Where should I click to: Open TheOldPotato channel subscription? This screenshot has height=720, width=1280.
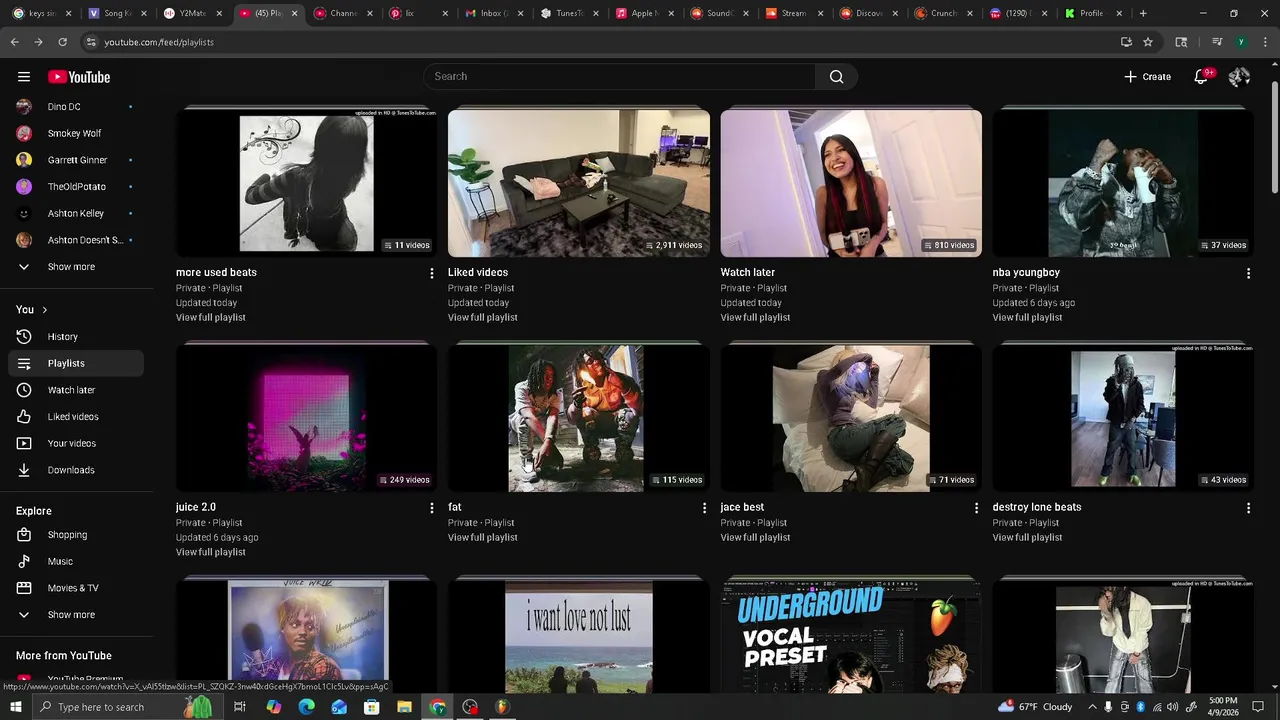pos(76,187)
